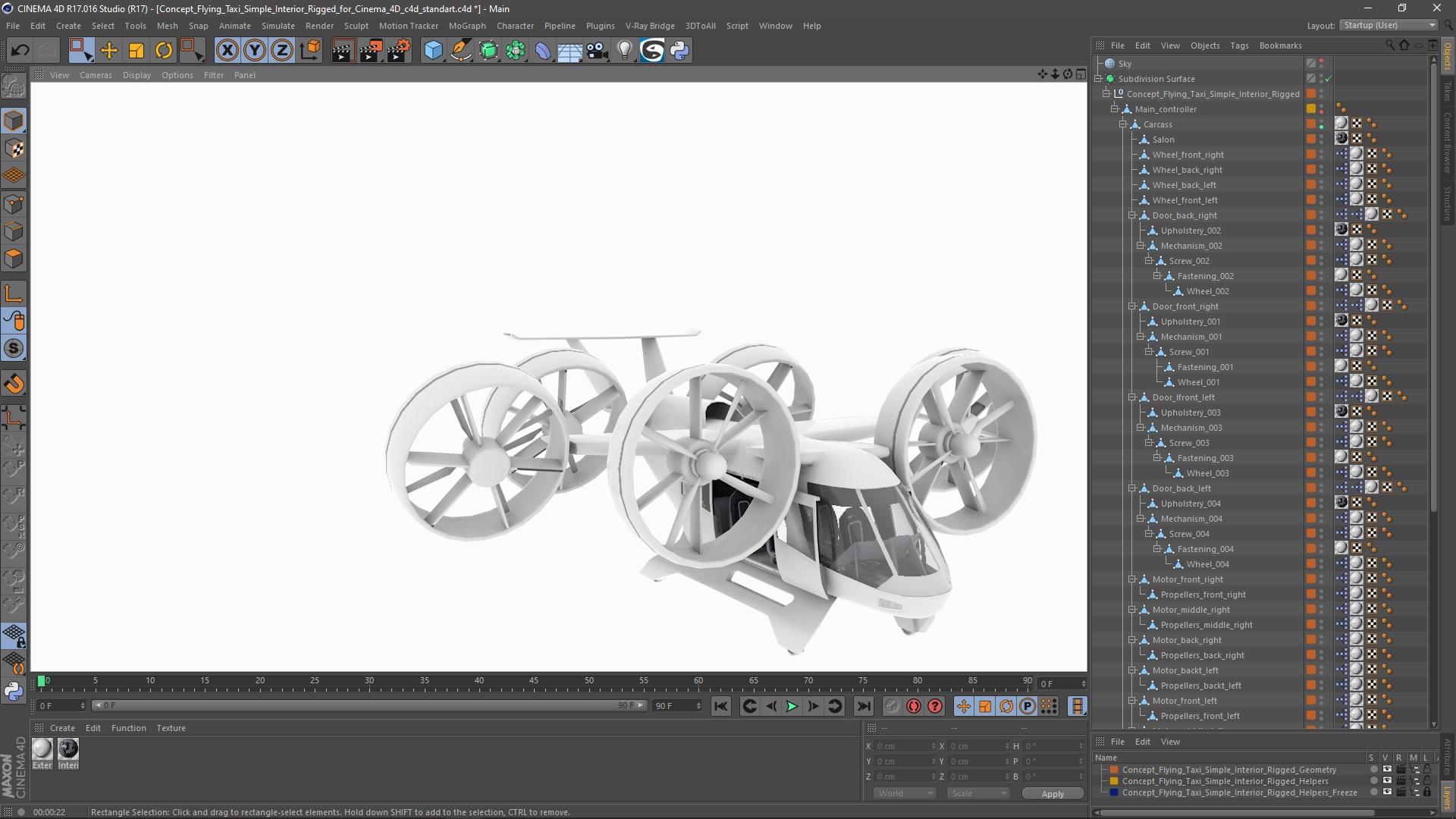Click timeline marker at frame 45
This screenshot has height=819, width=1456.
534,681
